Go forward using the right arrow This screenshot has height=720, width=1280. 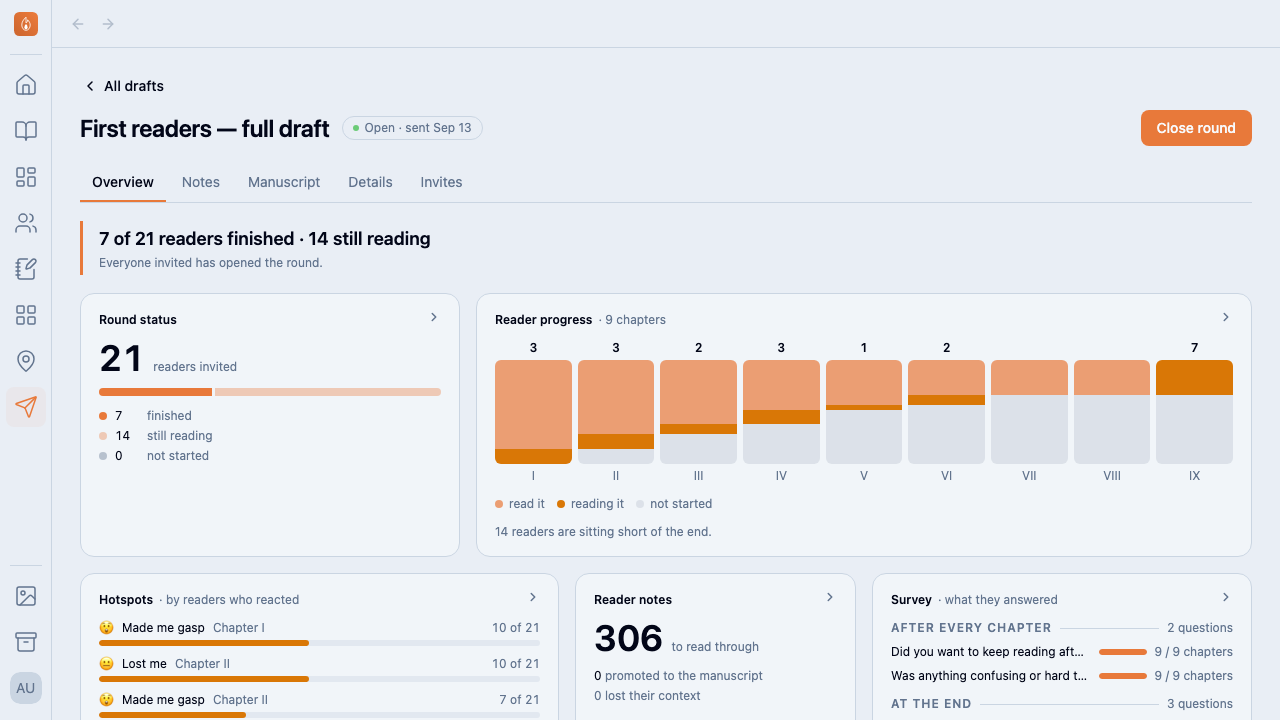pos(108,24)
